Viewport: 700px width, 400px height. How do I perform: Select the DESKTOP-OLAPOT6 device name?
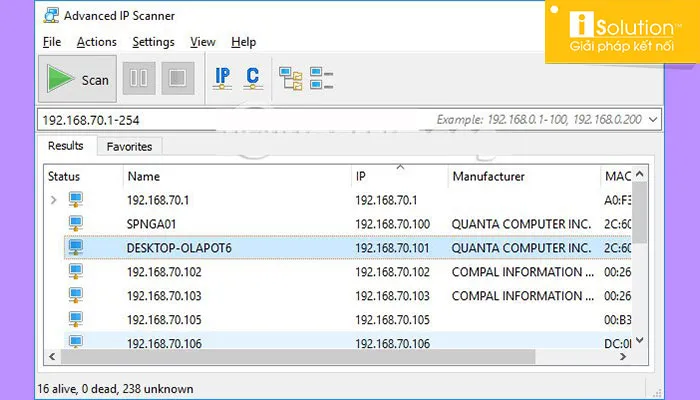tap(179, 248)
